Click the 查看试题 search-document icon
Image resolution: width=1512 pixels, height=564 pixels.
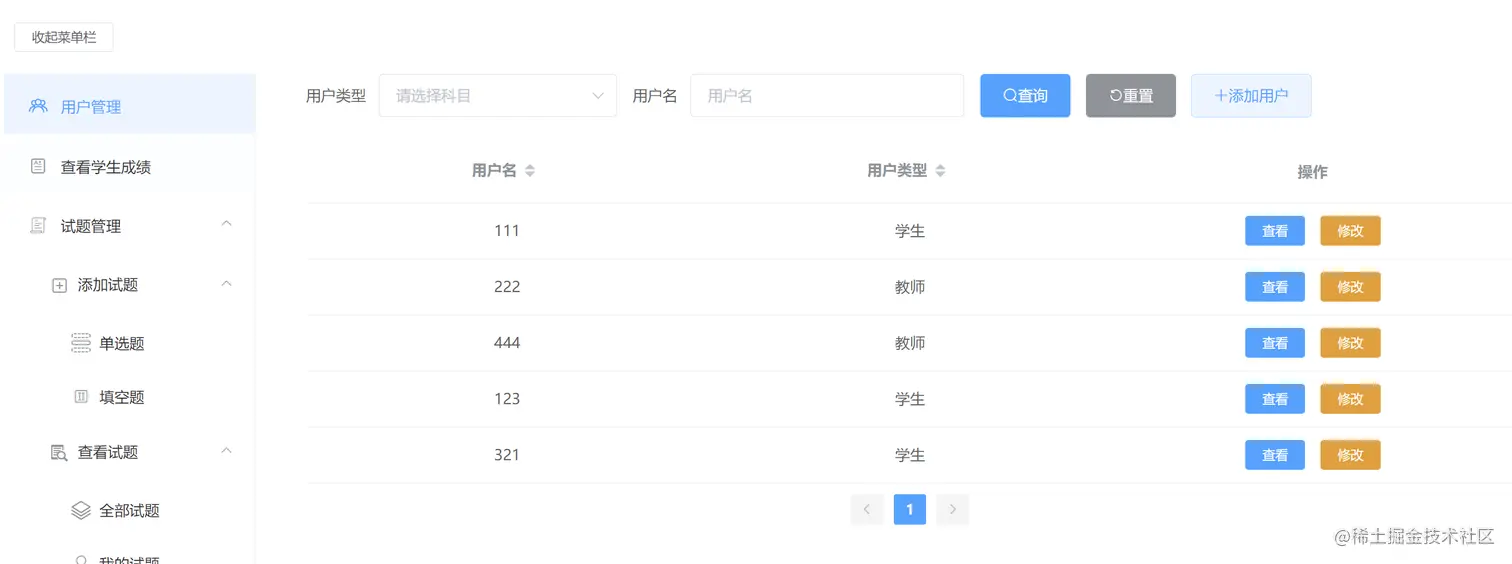[x=59, y=452]
